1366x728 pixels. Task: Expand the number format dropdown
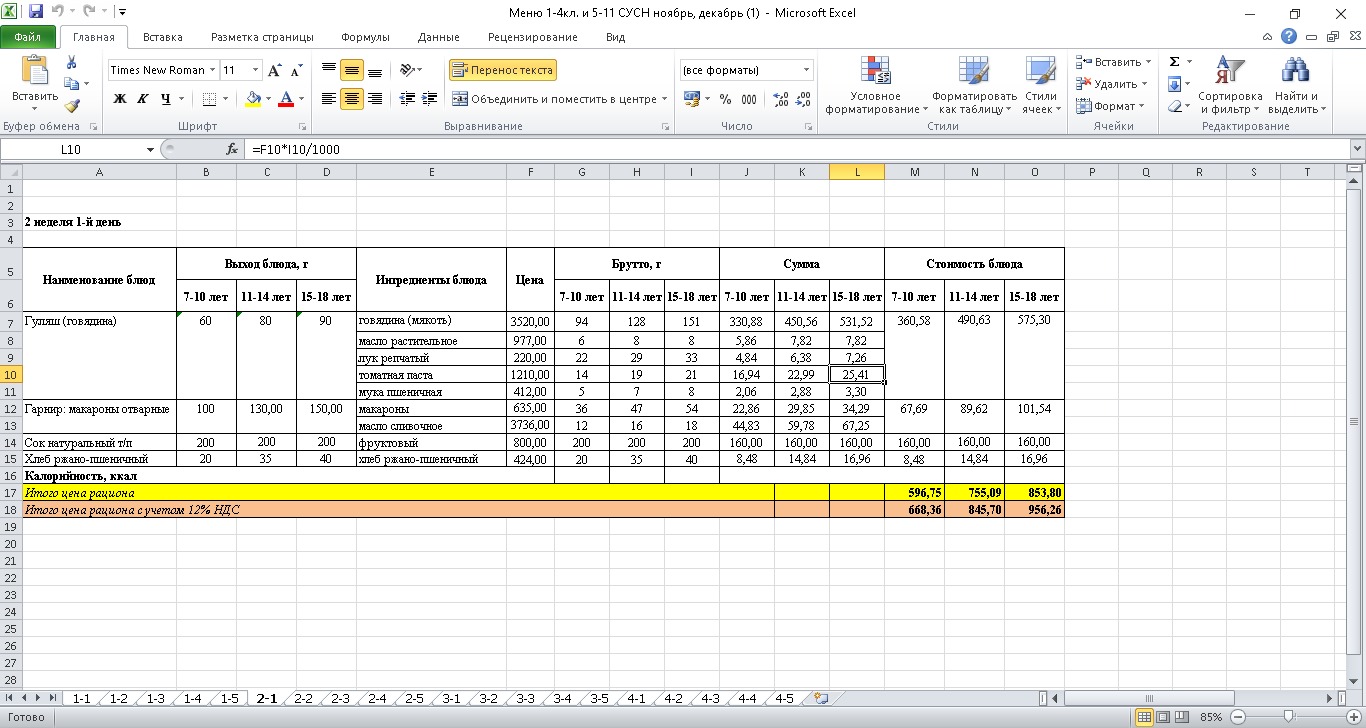coord(806,71)
